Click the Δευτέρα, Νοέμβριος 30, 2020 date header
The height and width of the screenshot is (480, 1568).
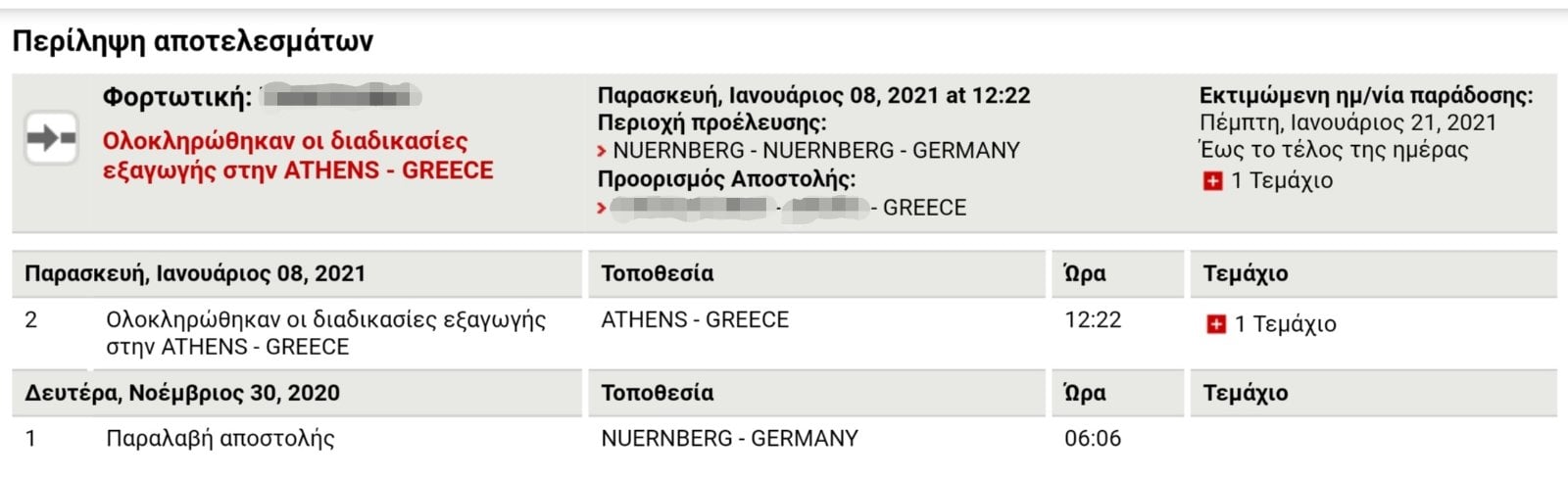tap(182, 393)
